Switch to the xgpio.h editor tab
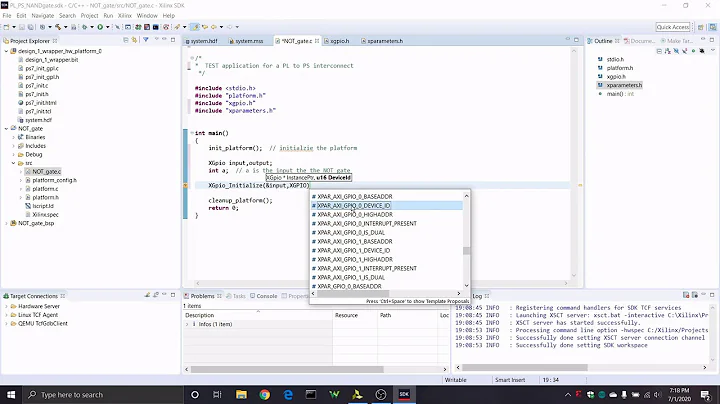The width and height of the screenshot is (720, 404). 337,41
